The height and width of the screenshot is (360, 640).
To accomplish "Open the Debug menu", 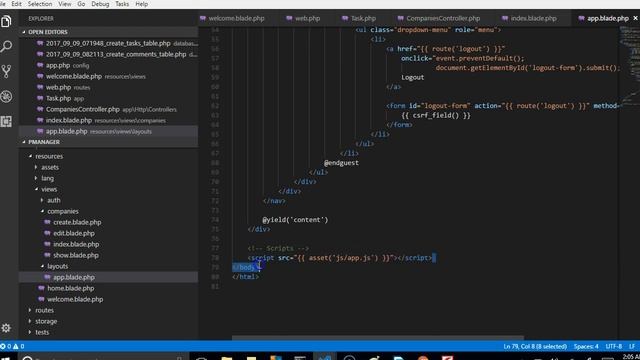I will [100, 4].
